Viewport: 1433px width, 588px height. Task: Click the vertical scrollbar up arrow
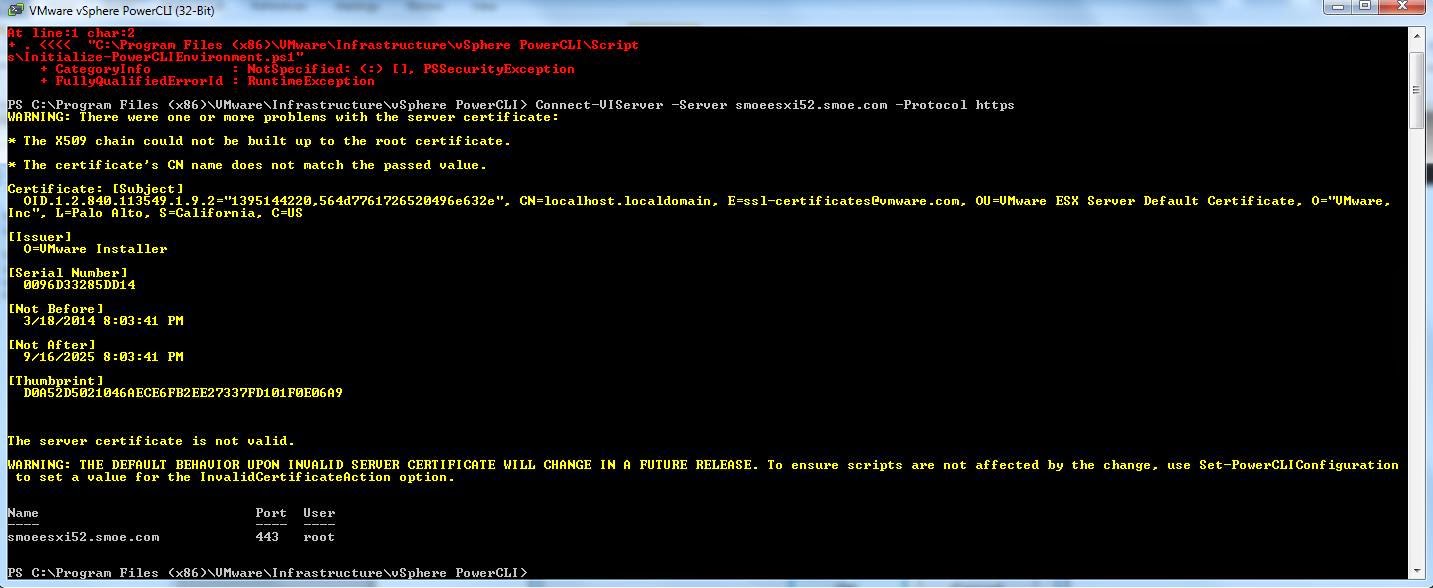(x=1417, y=38)
